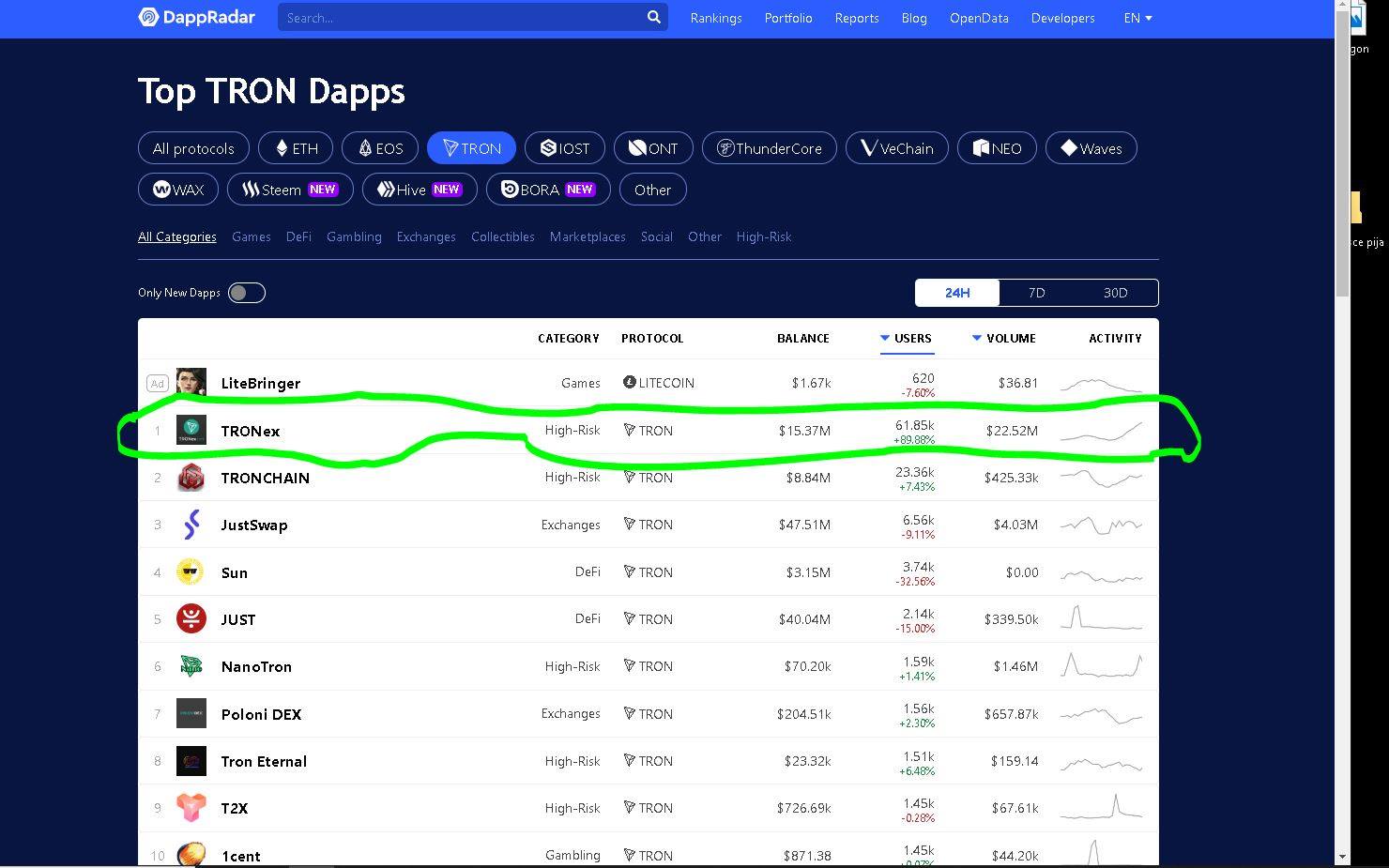This screenshot has width=1389, height=868.
Task: Open the OpenData menu
Action: [979, 18]
